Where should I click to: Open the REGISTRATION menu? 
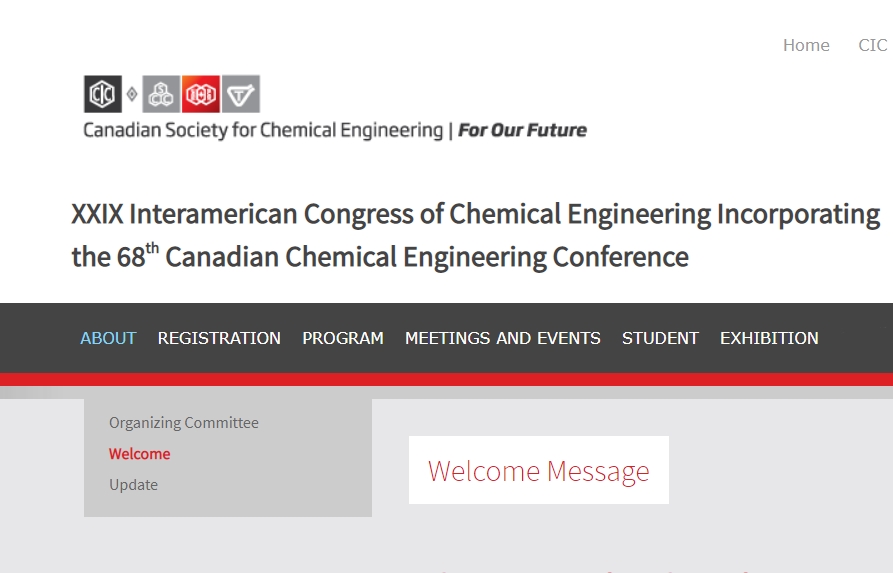pyautogui.click(x=219, y=338)
